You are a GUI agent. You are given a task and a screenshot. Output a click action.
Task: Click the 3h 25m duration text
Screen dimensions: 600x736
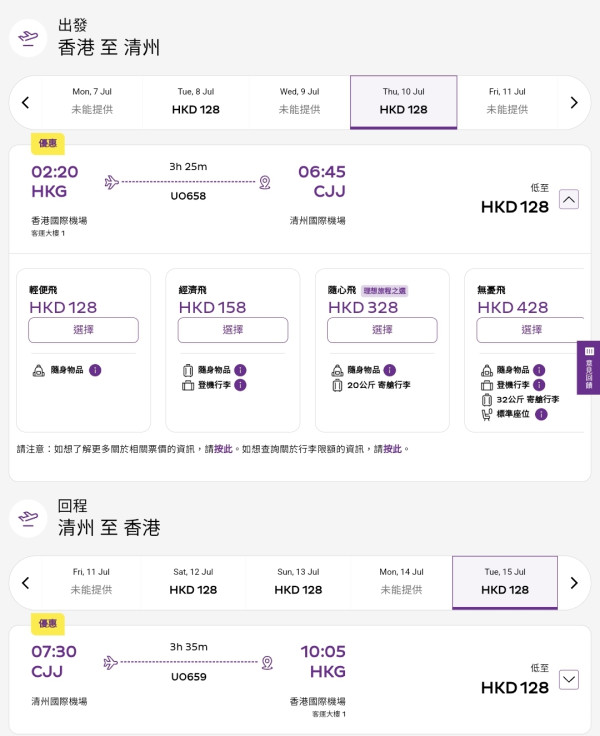pos(188,167)
